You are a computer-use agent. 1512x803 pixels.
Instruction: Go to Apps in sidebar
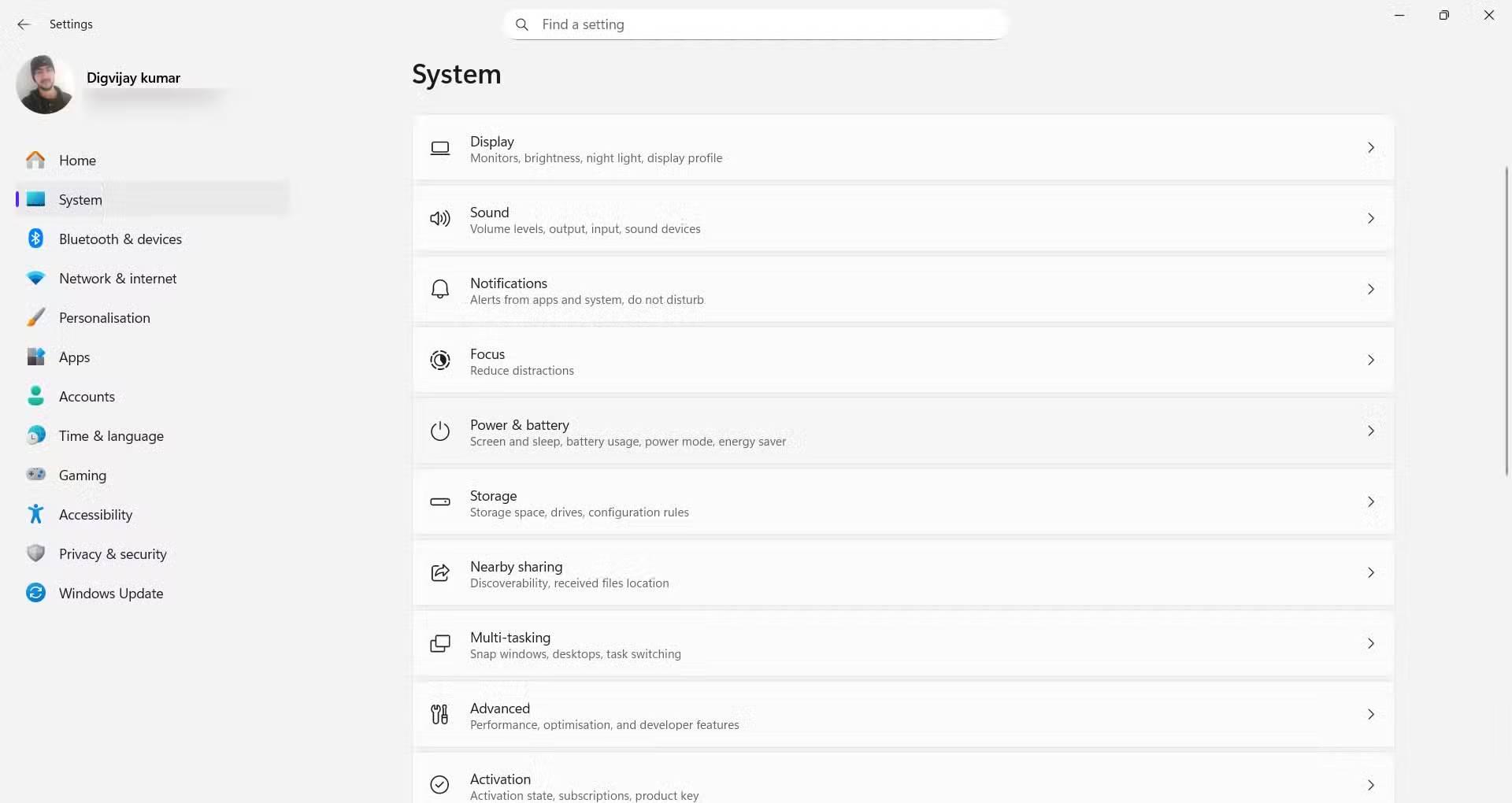74,357
